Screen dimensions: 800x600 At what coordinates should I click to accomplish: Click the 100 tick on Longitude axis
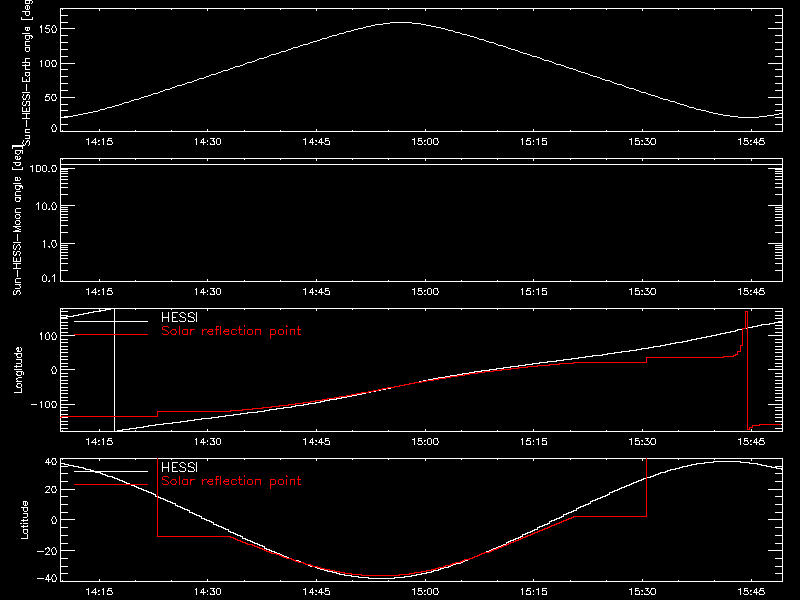pyautogui.click(x=48, y=336)
